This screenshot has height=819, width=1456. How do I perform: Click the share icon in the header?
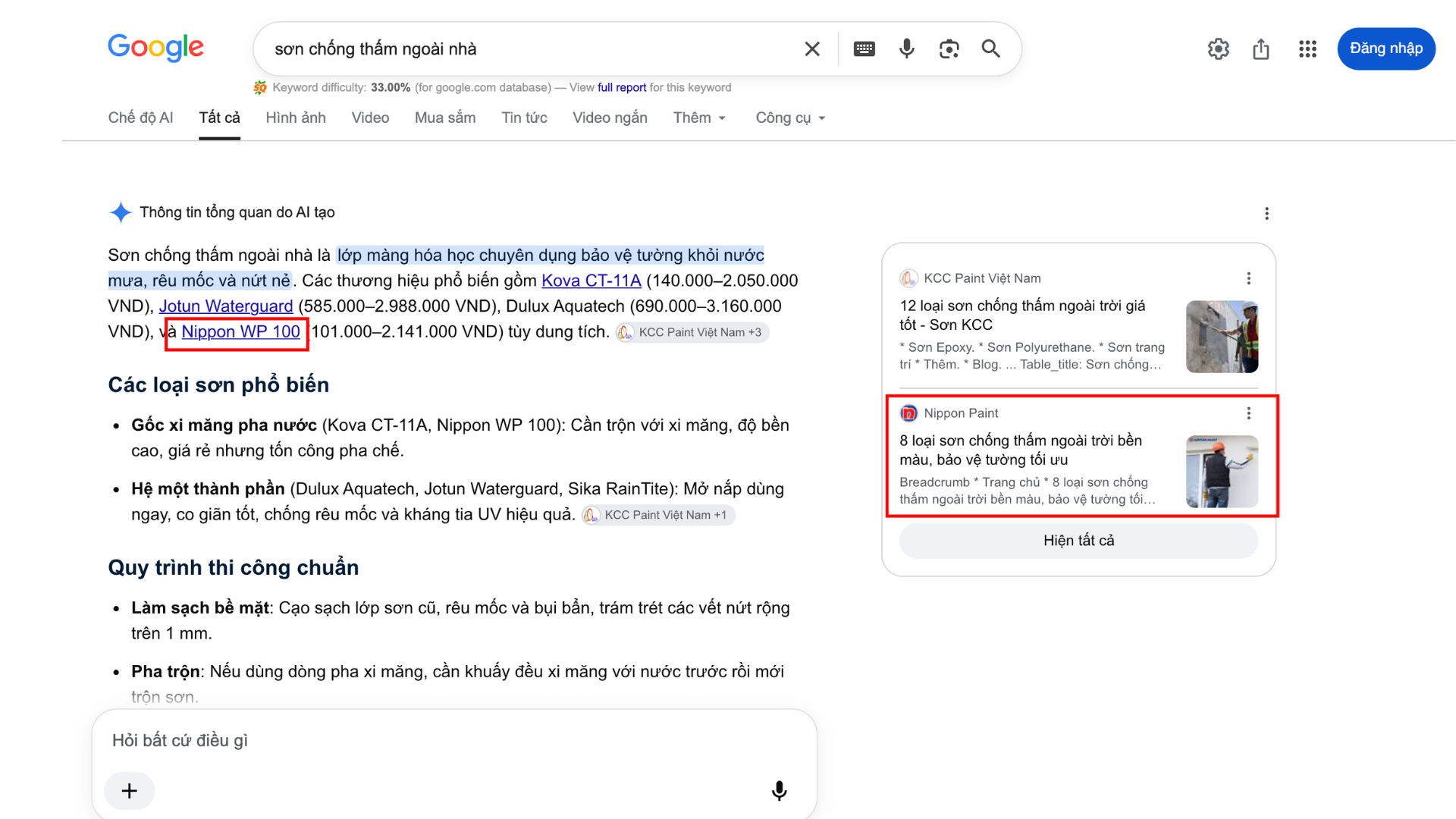(x=1261, y=49)
